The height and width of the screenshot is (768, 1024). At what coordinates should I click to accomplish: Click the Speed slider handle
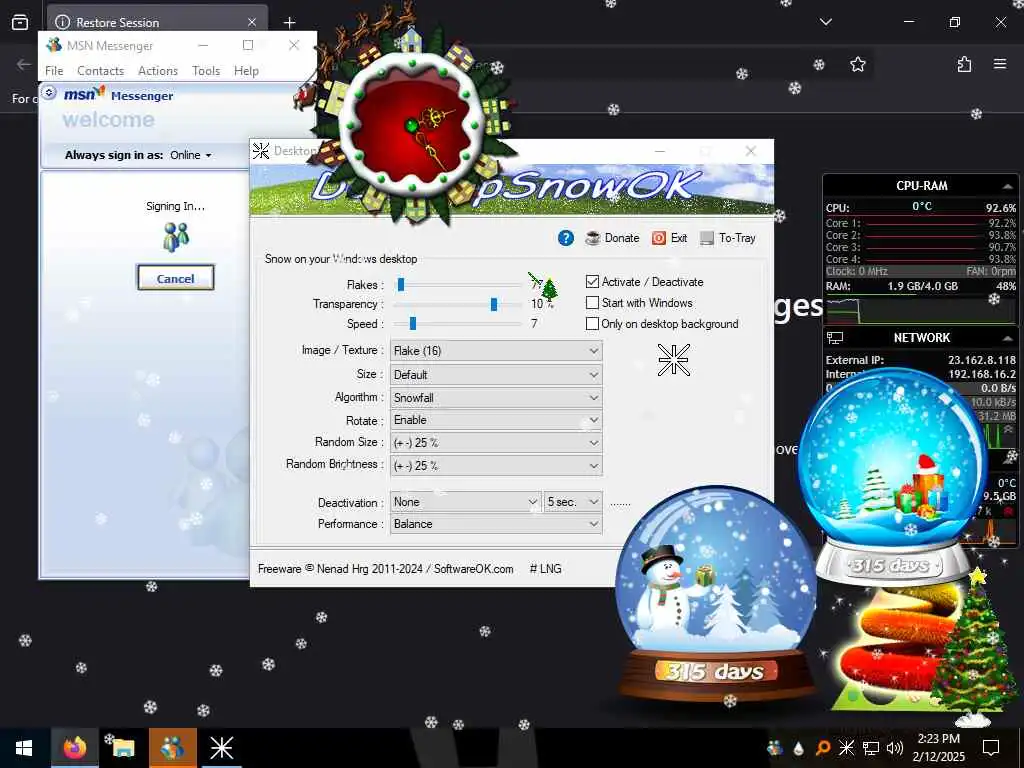pos(413,323)
